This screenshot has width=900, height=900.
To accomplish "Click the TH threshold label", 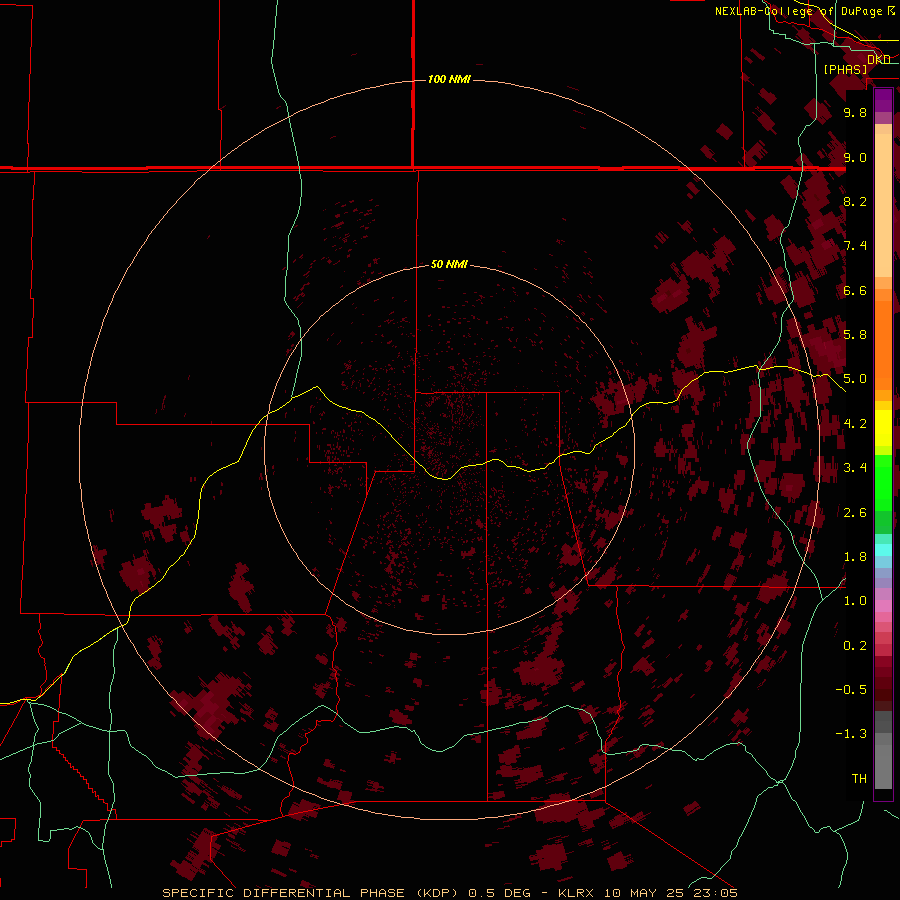I will coord(859,779).
